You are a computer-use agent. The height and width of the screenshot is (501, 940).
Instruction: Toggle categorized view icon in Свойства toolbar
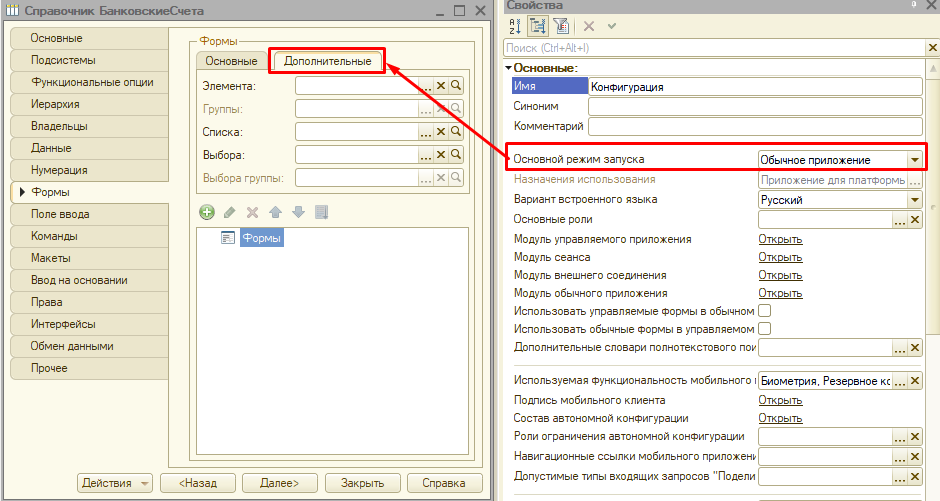pos(537,26)
